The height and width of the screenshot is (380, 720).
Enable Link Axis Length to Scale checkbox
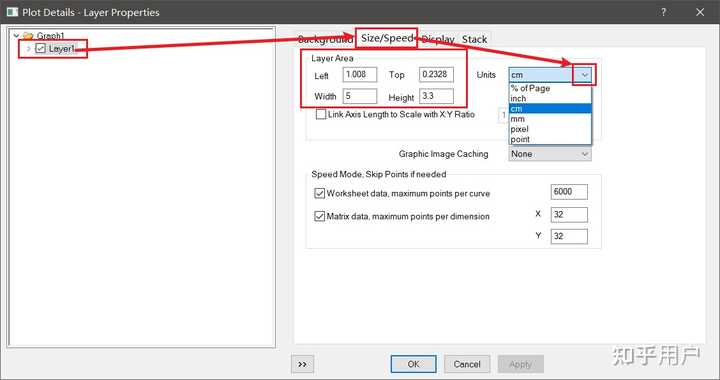coord(321,114)
